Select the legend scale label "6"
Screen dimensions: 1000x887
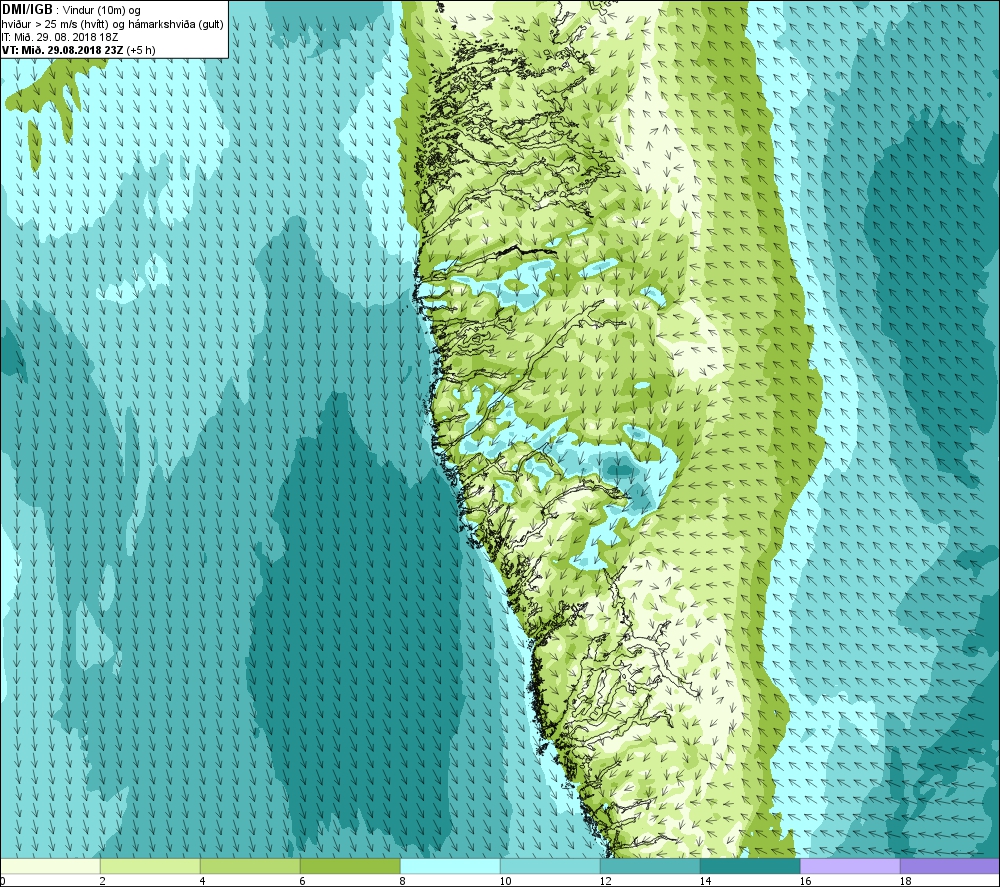click(303, 881)
